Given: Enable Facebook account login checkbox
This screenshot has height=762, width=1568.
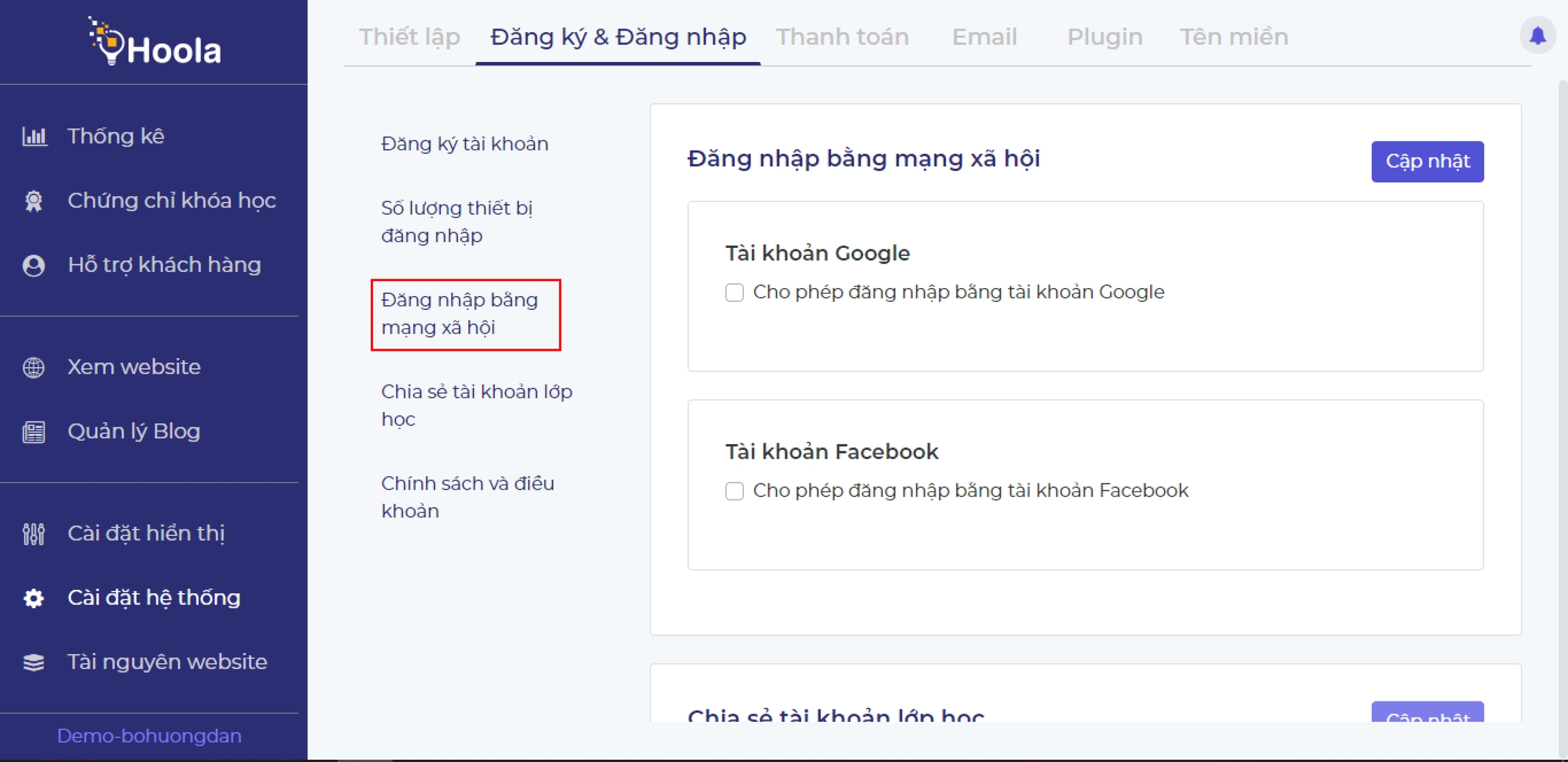Looking at the screenshot, I should 734,491.
